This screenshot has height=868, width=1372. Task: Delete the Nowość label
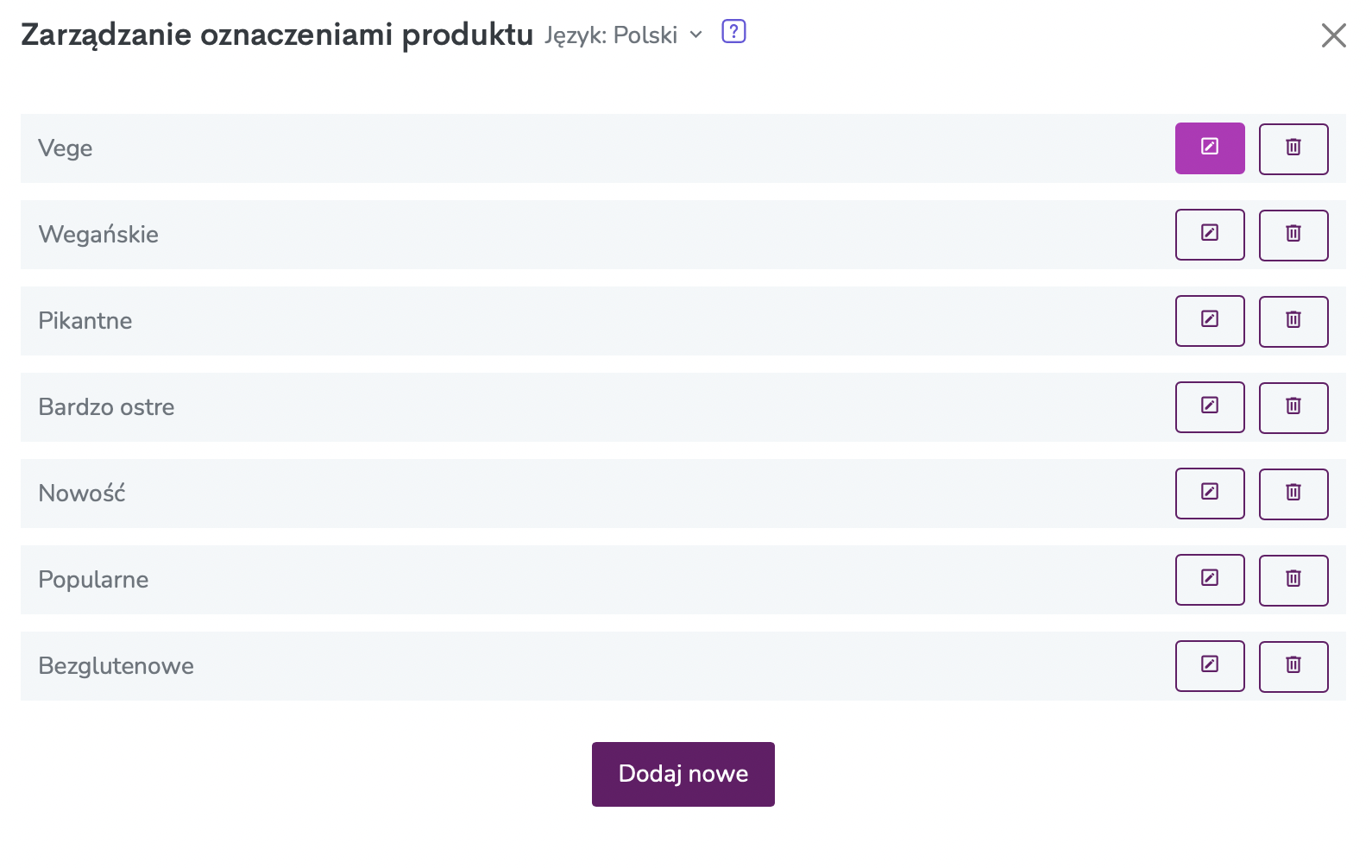[1293, 494]
